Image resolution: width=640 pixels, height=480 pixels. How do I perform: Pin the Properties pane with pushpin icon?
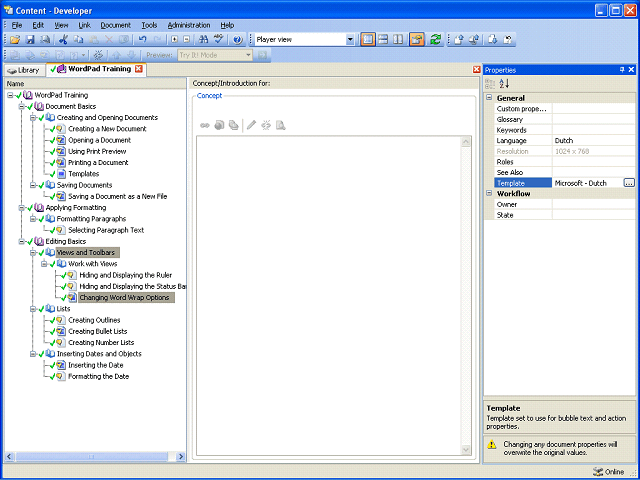[x=622, y=70]
